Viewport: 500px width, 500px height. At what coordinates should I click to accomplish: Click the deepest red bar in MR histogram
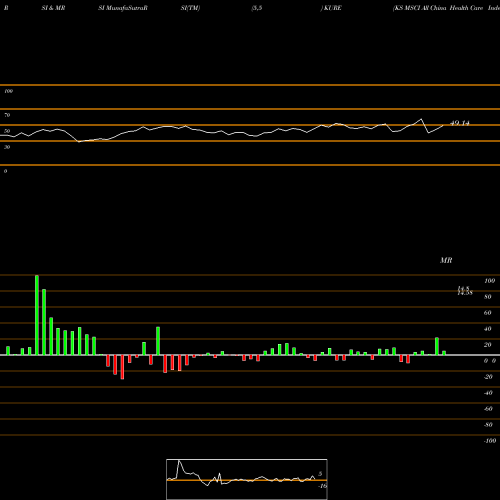pos(122,367)
